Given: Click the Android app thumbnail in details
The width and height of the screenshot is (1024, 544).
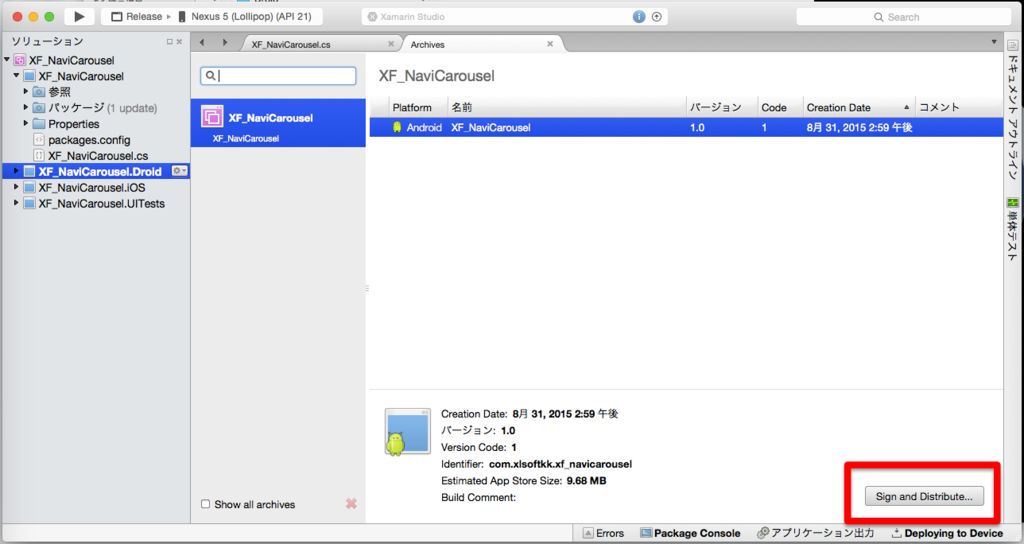Looking at the screenshot, I should tap(408, 432).
